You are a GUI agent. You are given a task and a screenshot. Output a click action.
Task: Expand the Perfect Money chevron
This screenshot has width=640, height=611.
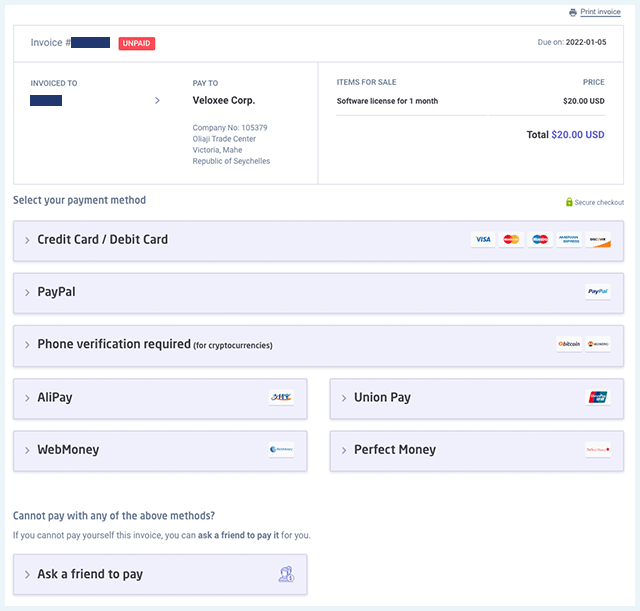(344, 450)
